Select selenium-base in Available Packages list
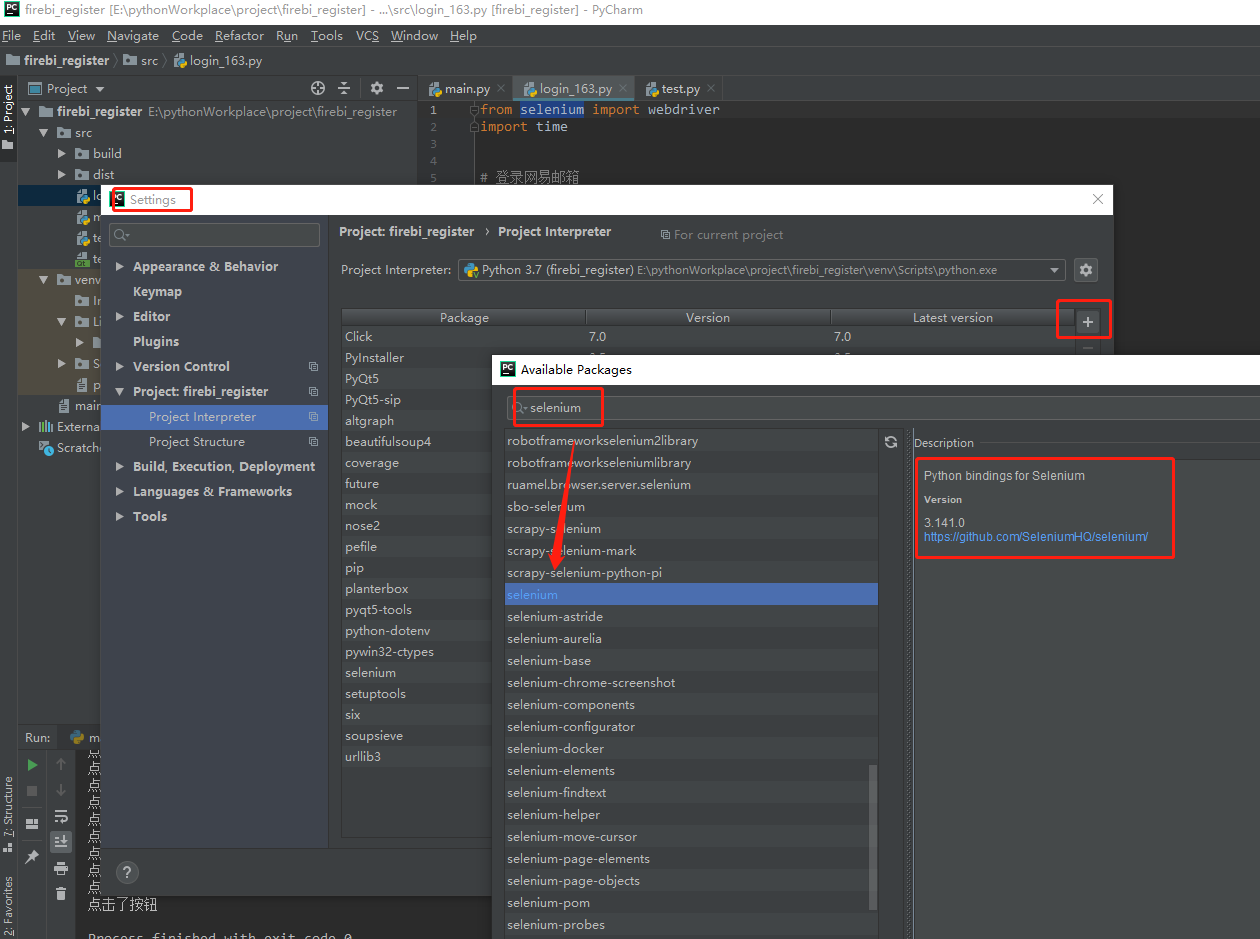This screenshot has width=1260, height=939. coord(691,661)
